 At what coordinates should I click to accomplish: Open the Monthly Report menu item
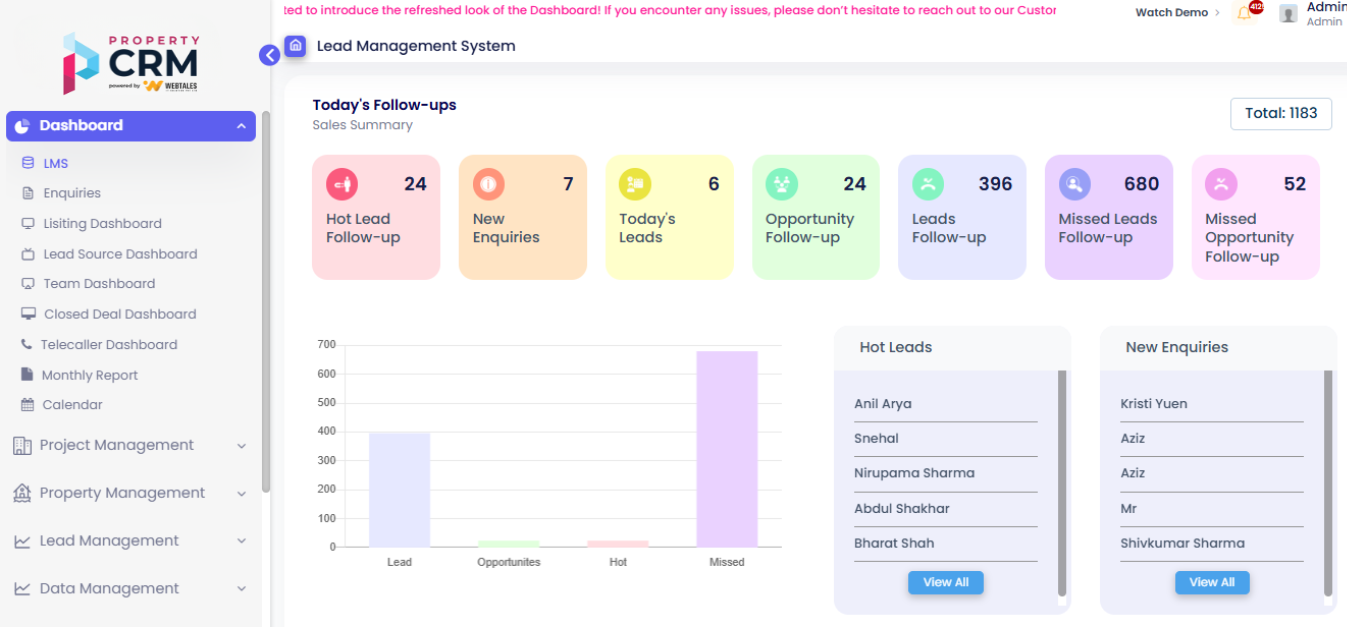[x=89, y=375]
